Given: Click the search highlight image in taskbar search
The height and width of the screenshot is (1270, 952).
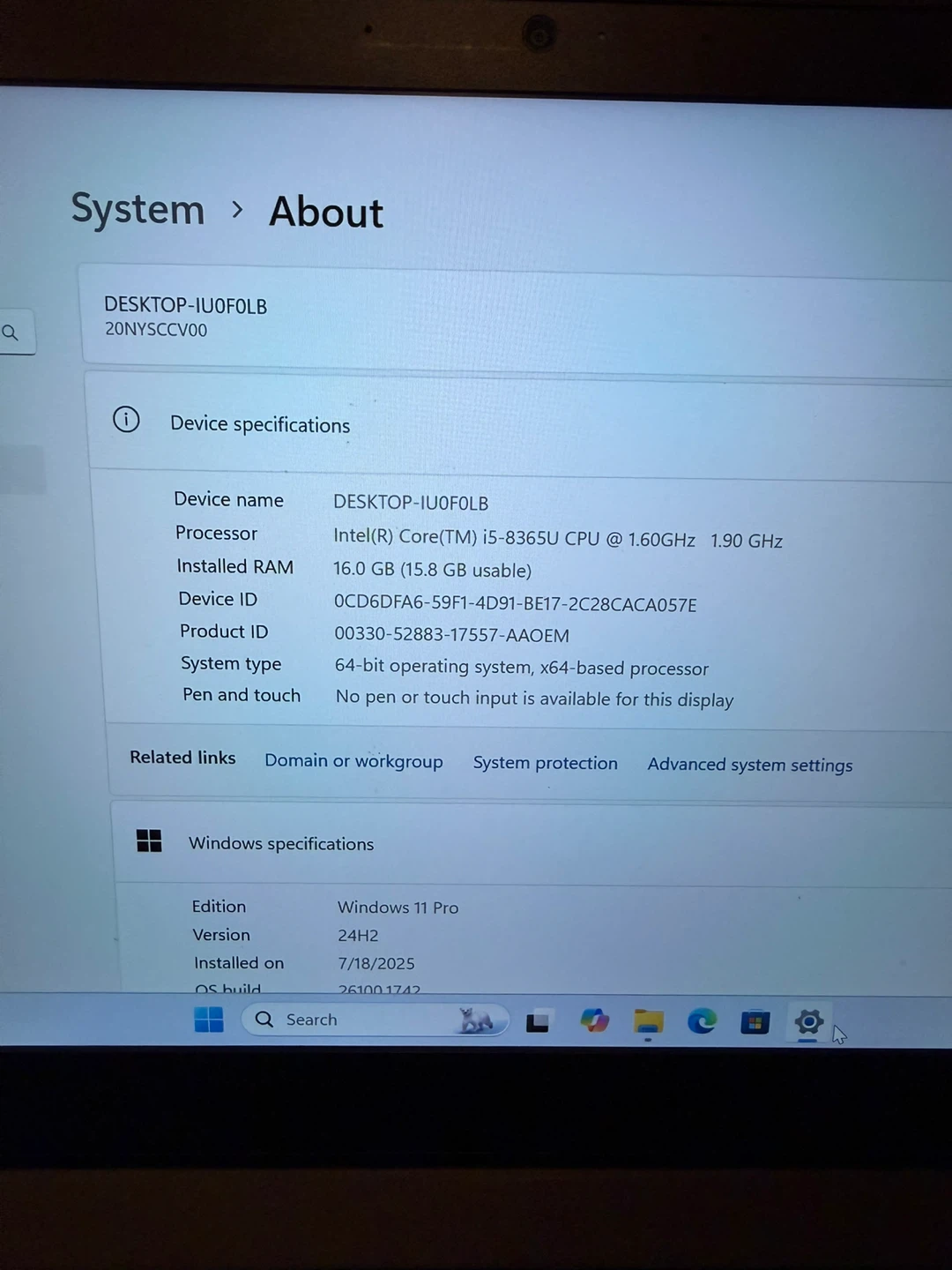Looking at the screenshot, I should 476,1020.
